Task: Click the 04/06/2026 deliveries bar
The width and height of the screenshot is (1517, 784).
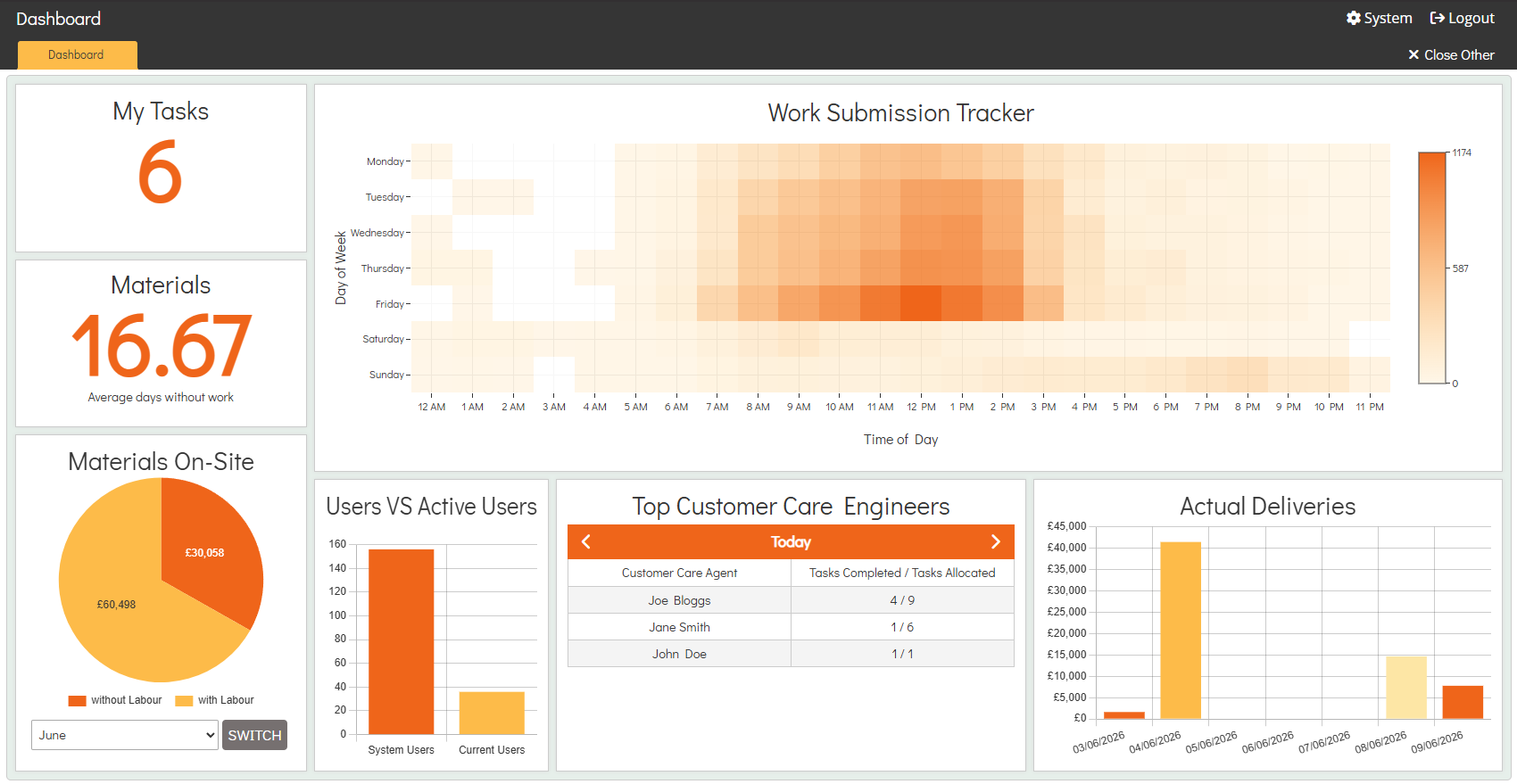Action: point(1181,630)
